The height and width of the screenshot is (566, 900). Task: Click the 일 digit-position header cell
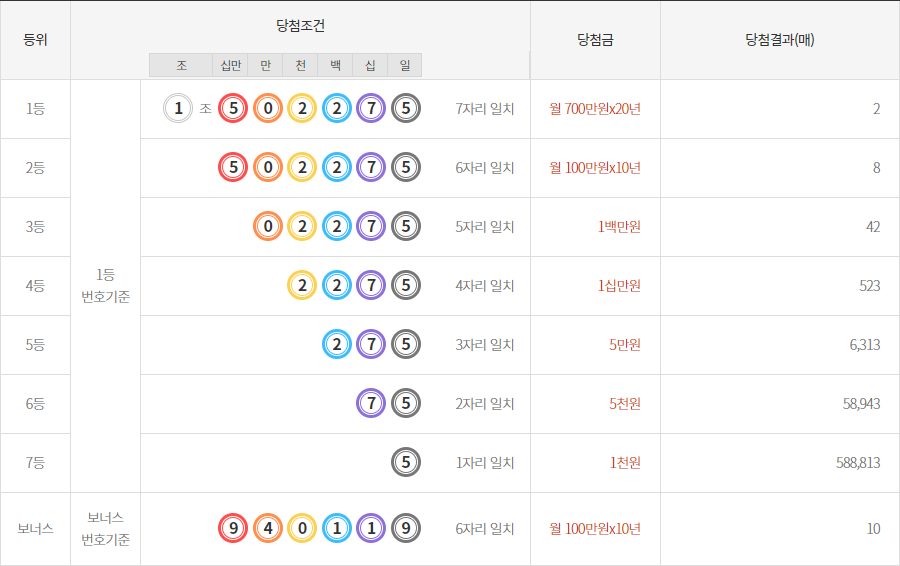[x=405, y=65]
